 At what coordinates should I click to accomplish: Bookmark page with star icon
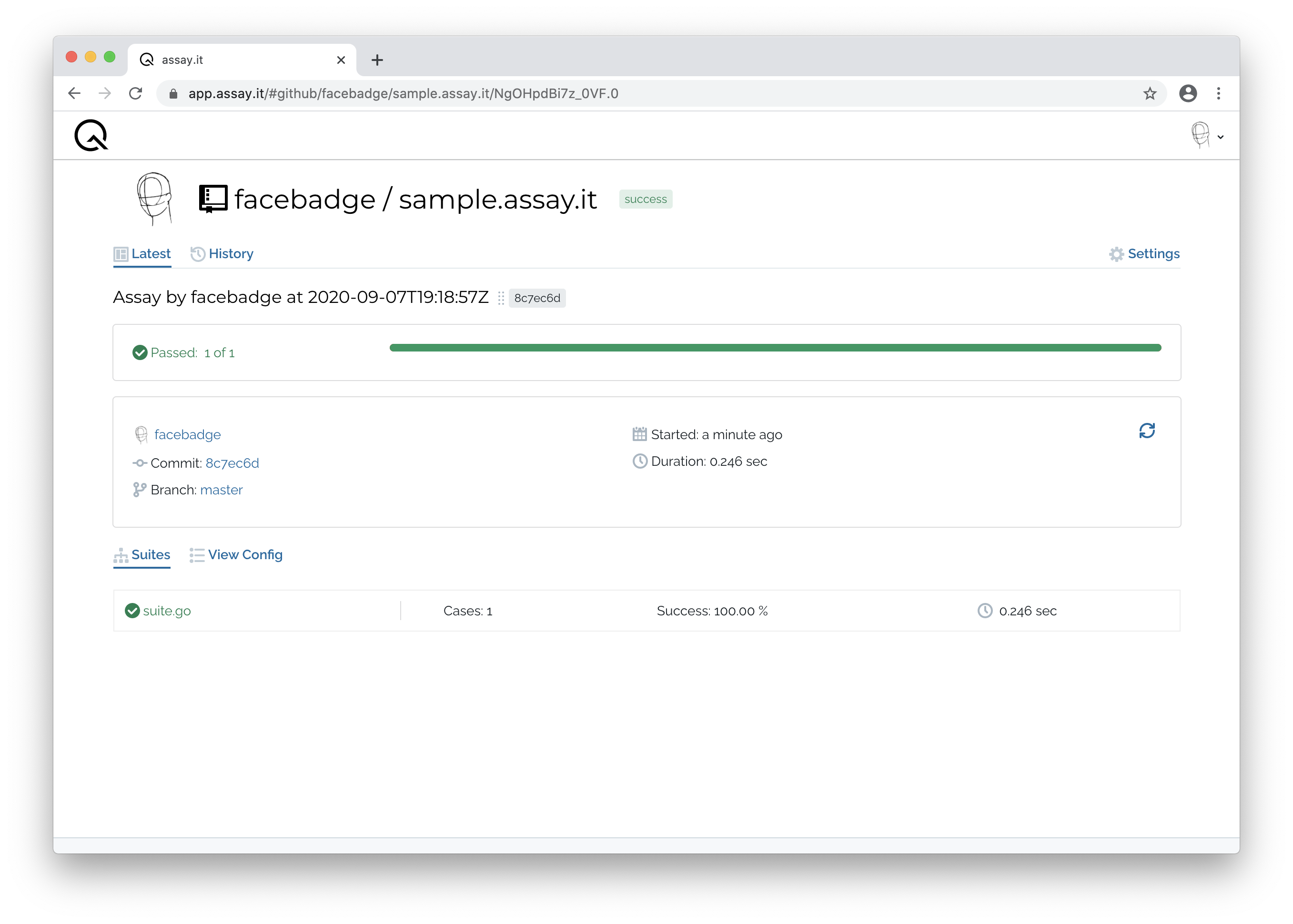point(1150,93)
